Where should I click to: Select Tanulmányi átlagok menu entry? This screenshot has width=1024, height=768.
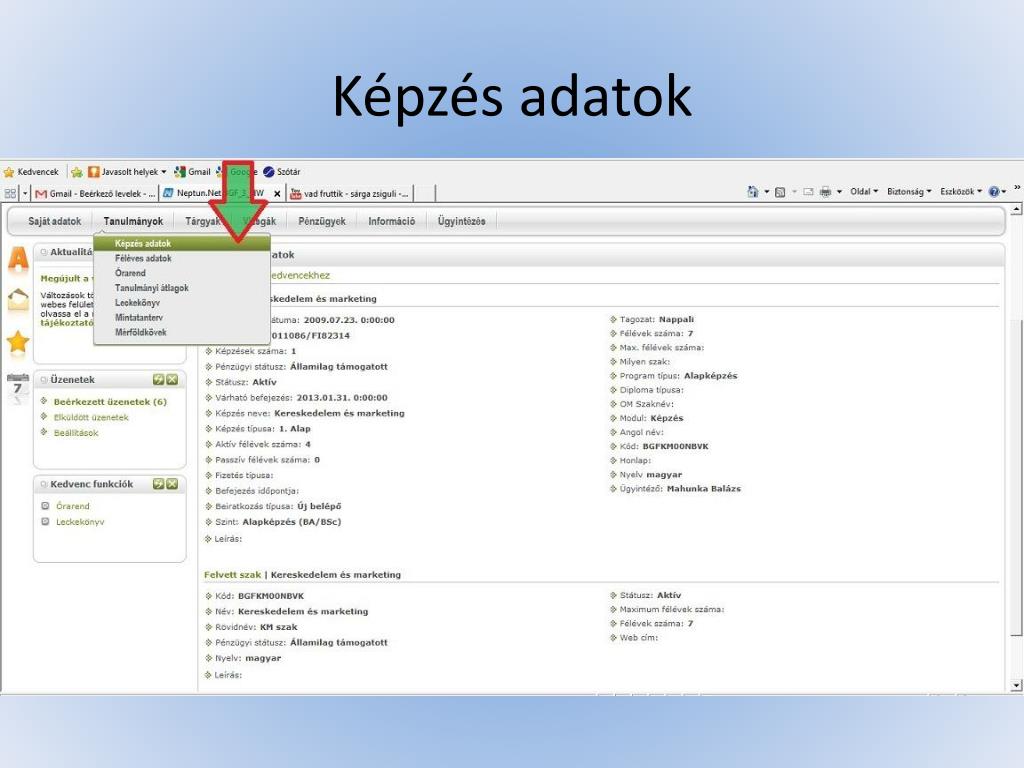click(182, 288)
